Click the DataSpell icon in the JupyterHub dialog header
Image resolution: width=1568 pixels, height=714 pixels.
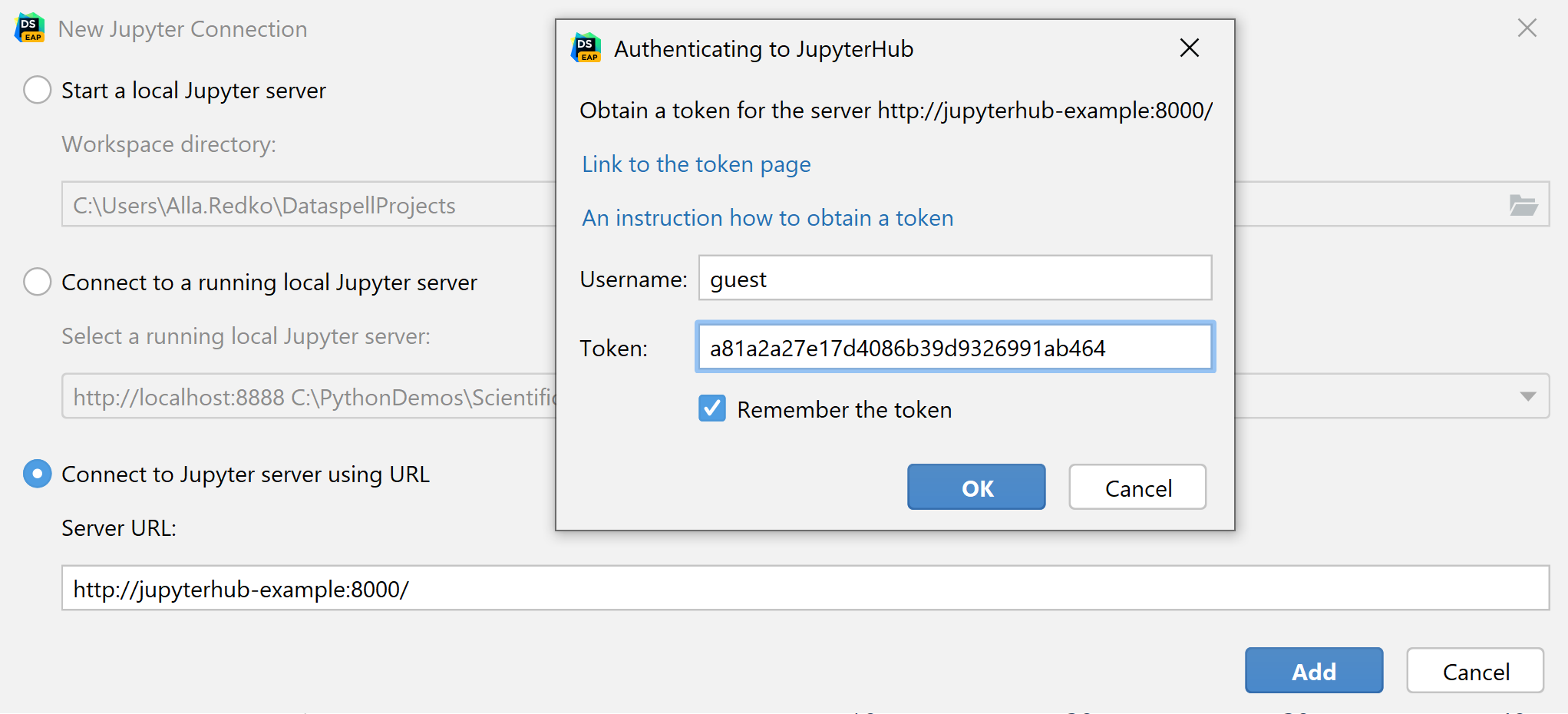pyautogui.click(x=586, y=48)
